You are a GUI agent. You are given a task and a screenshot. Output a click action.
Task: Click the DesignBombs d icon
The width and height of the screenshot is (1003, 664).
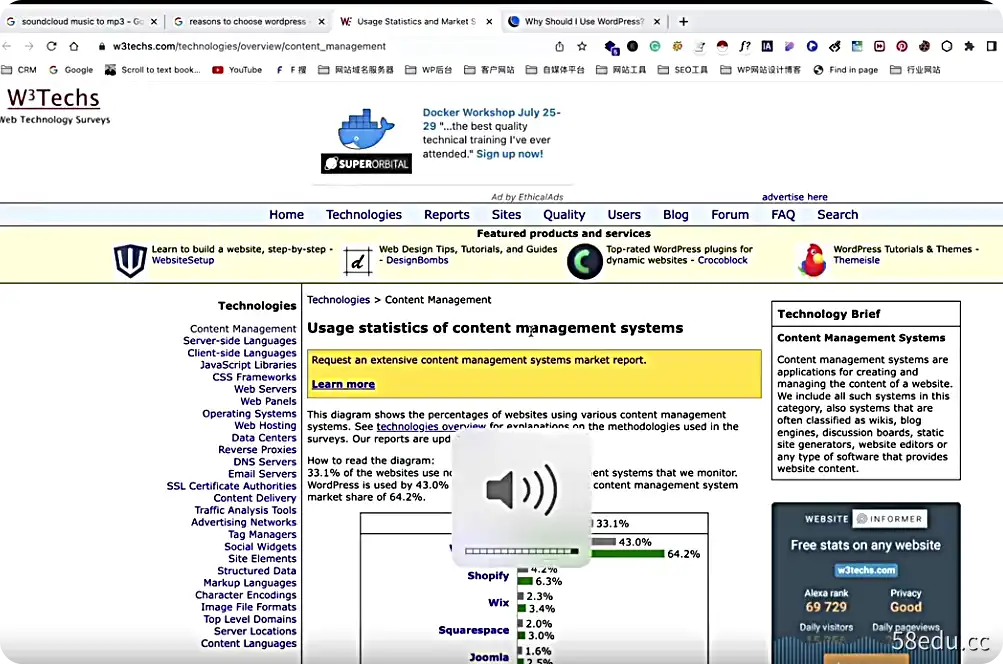[358, 261]
